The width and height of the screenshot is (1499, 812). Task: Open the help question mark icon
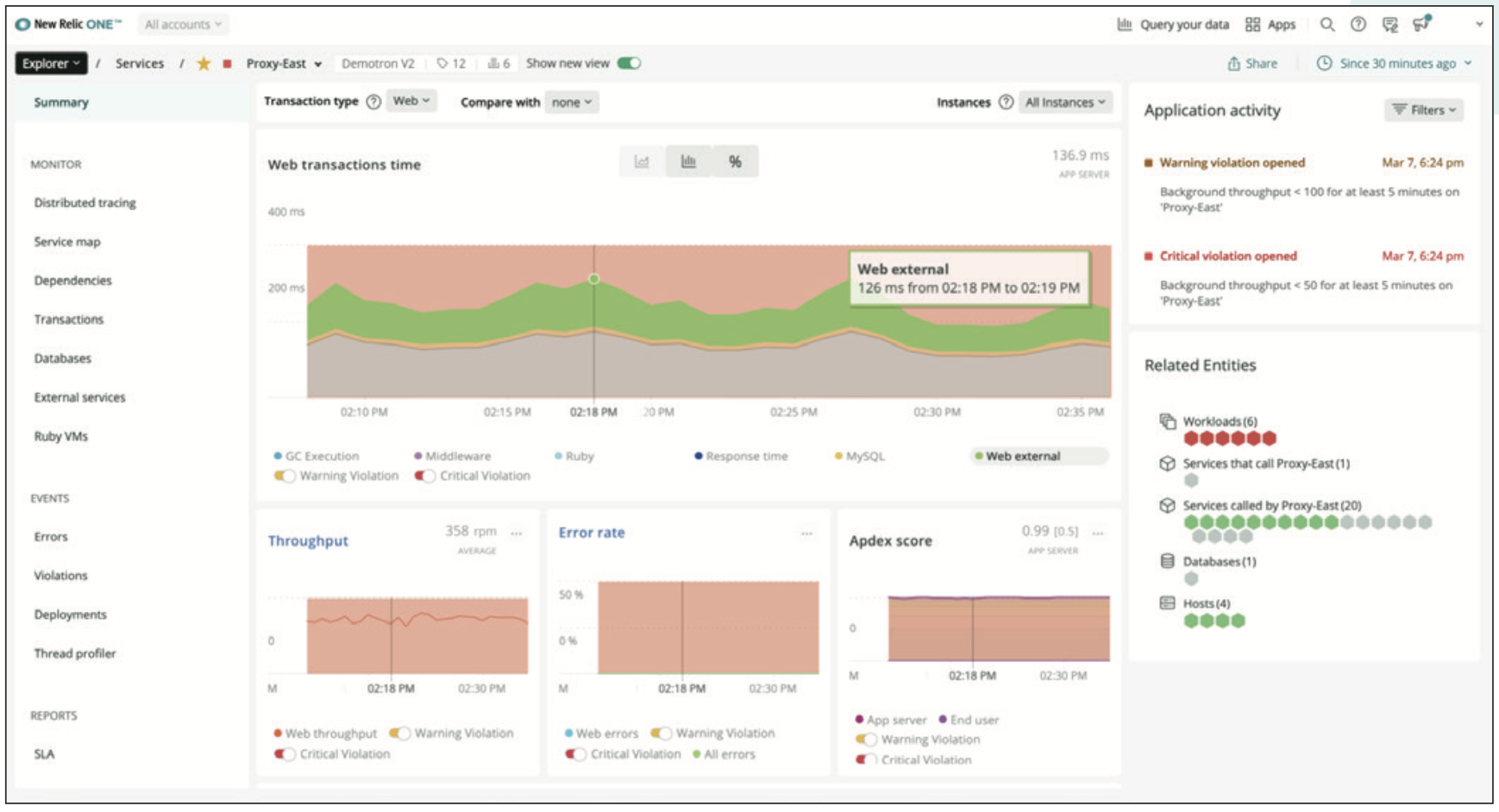1358,24
